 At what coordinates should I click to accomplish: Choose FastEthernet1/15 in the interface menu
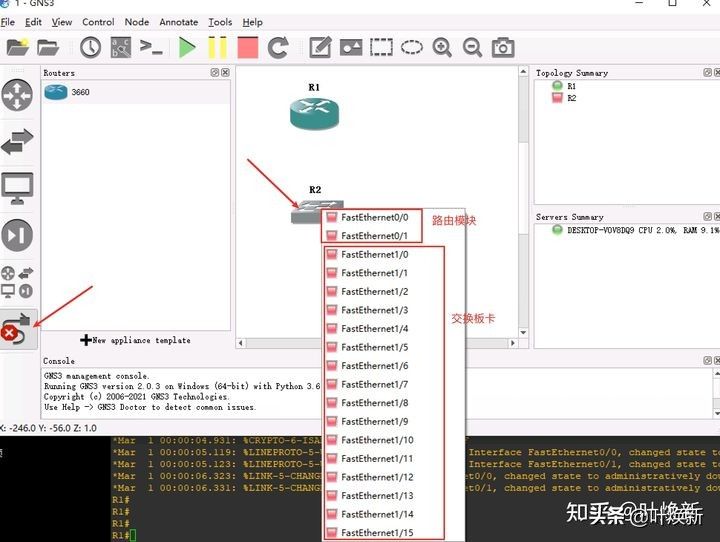coord(376,532)
